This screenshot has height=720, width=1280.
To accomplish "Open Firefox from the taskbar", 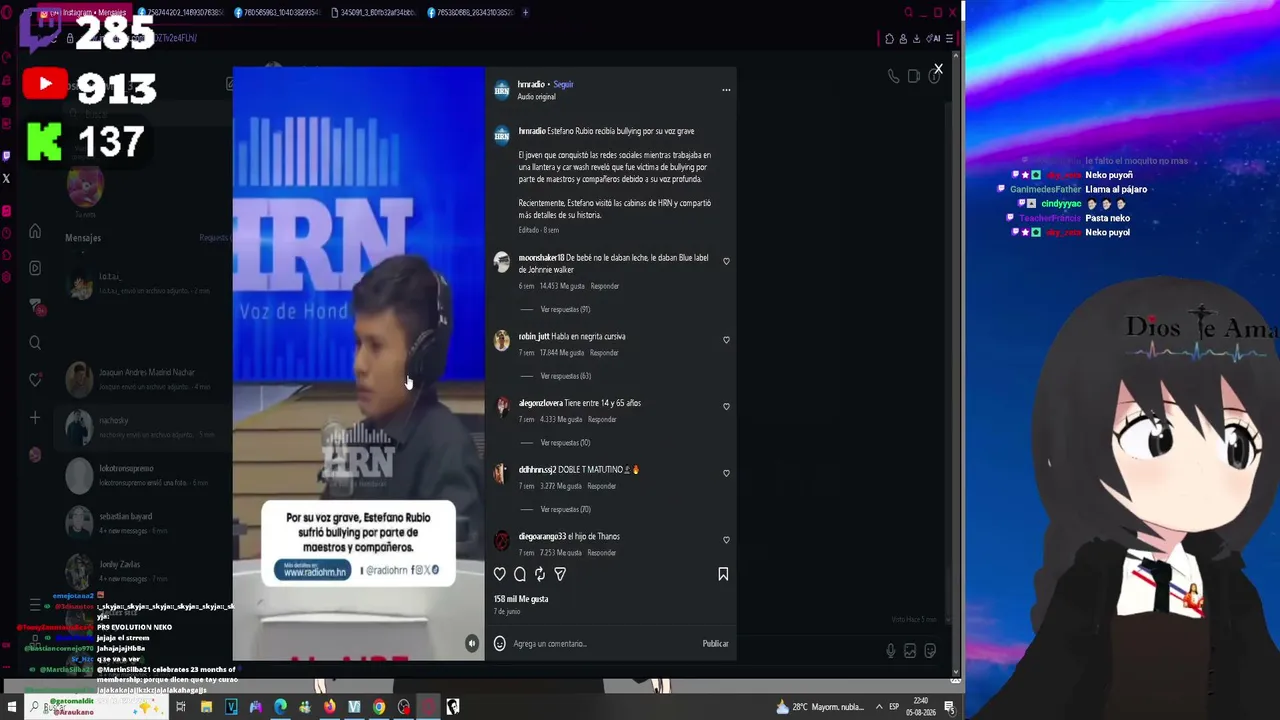I will (x=329, y=707).
